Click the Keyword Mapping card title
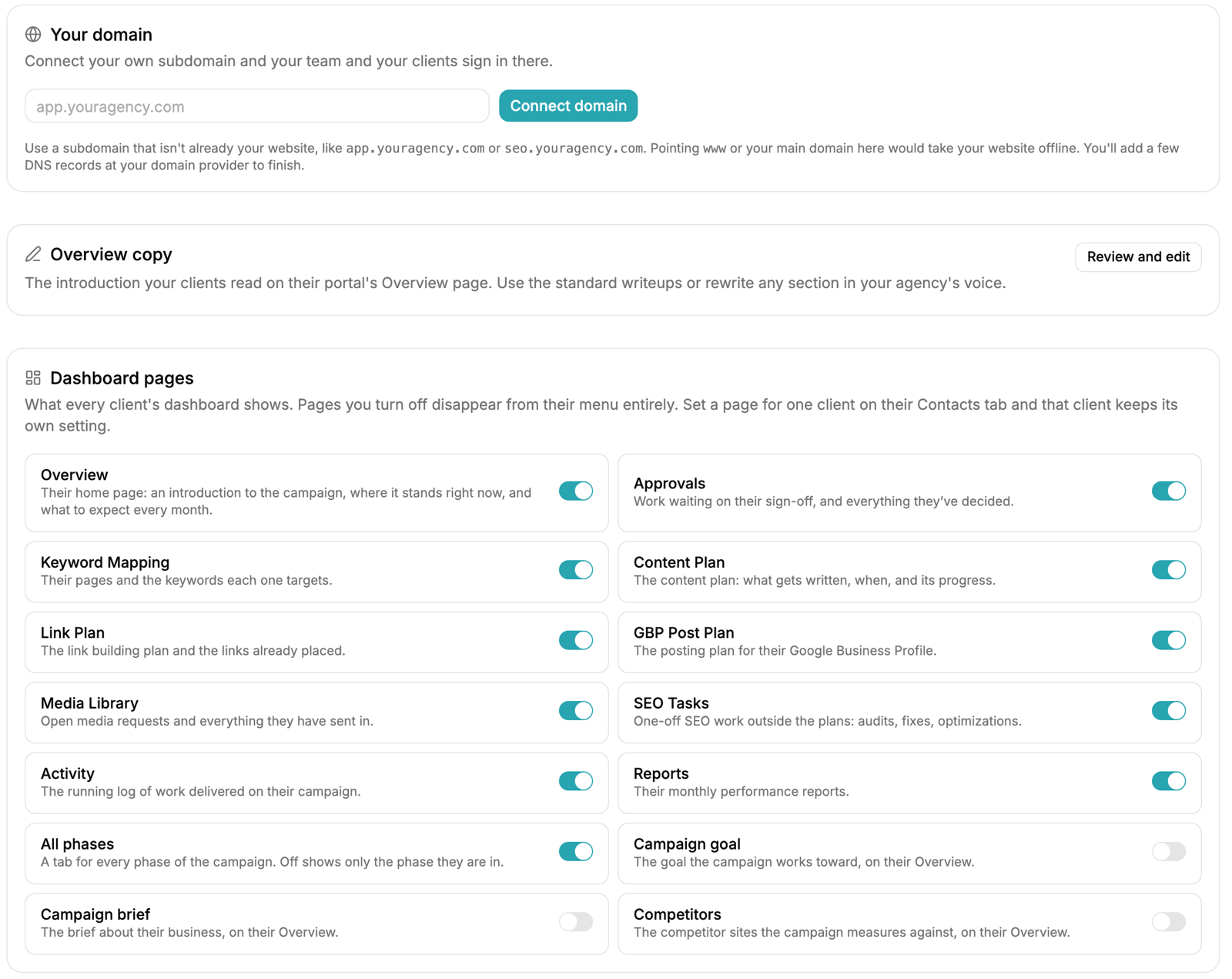This screenshot has height=979, width=1232. (105, 562)
